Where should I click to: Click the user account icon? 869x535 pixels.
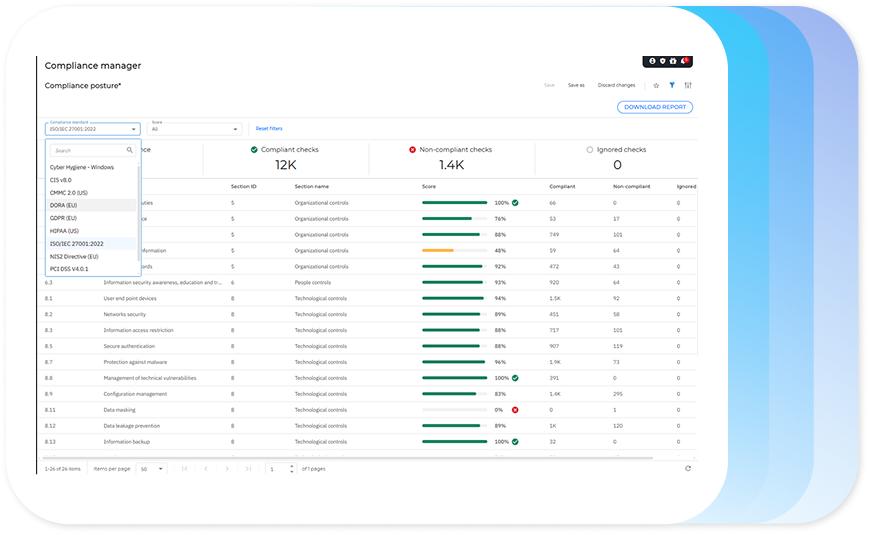pos(652,61)
